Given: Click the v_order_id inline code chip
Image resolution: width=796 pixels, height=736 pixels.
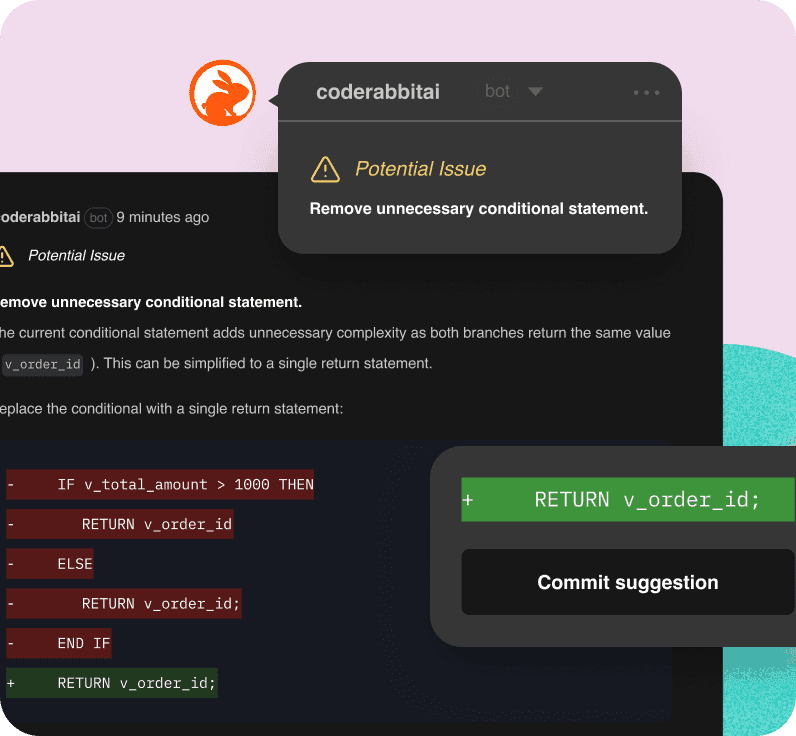Looking at the screenshot, I should (43, 364).
